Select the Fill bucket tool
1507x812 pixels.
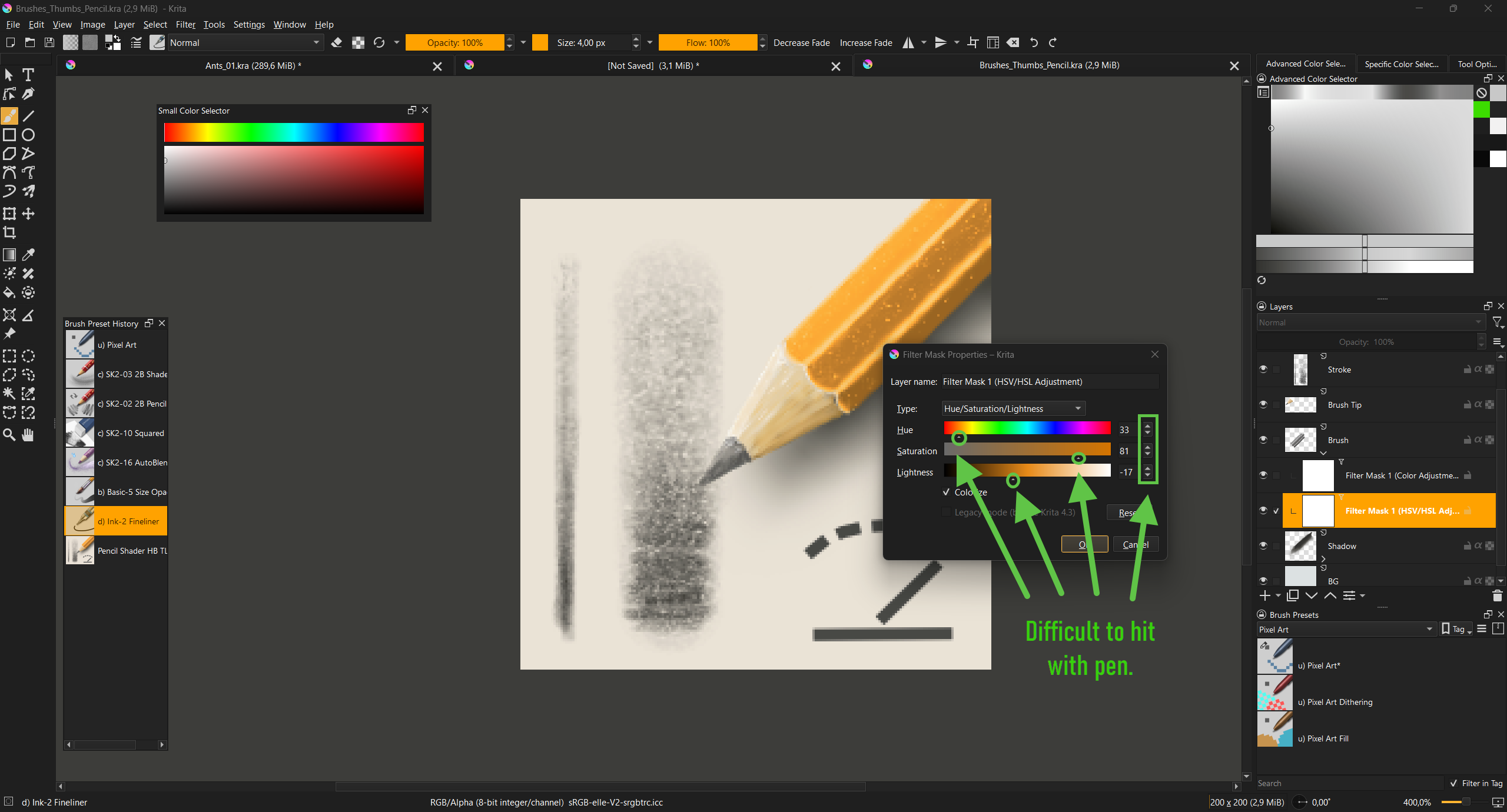tap(9, 293)
